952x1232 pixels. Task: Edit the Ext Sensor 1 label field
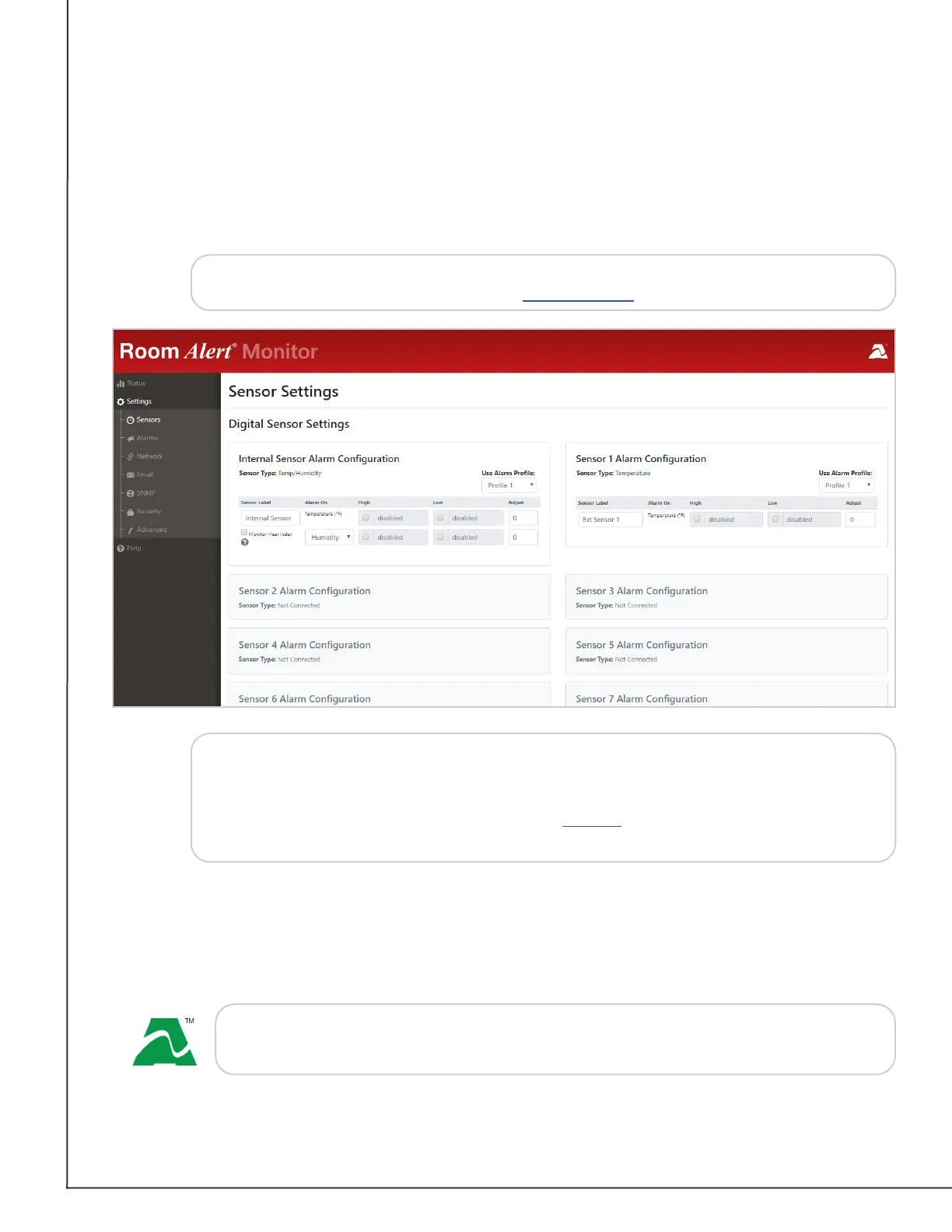point(611,520)
